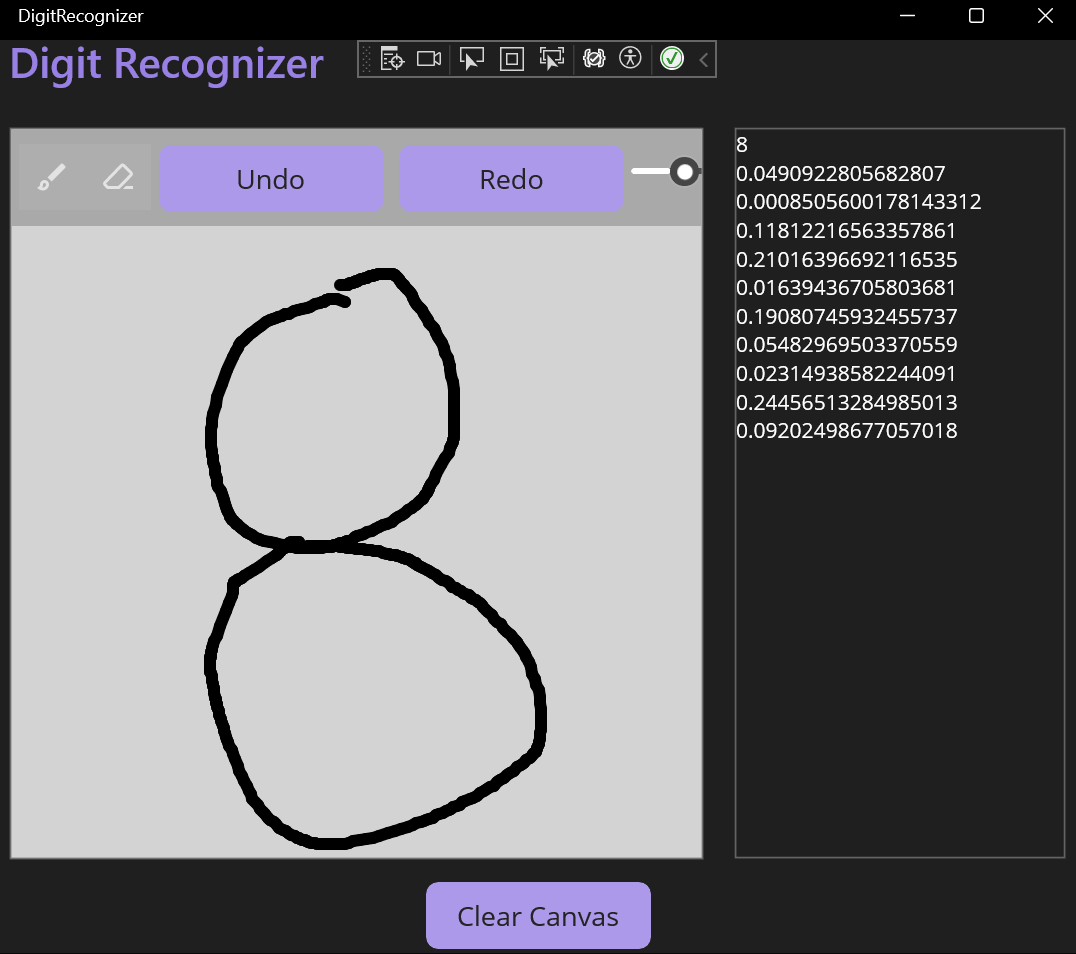Select probability value 0.0490922805682807
This screenshot has height=954, width=1076.
point(841,174)
